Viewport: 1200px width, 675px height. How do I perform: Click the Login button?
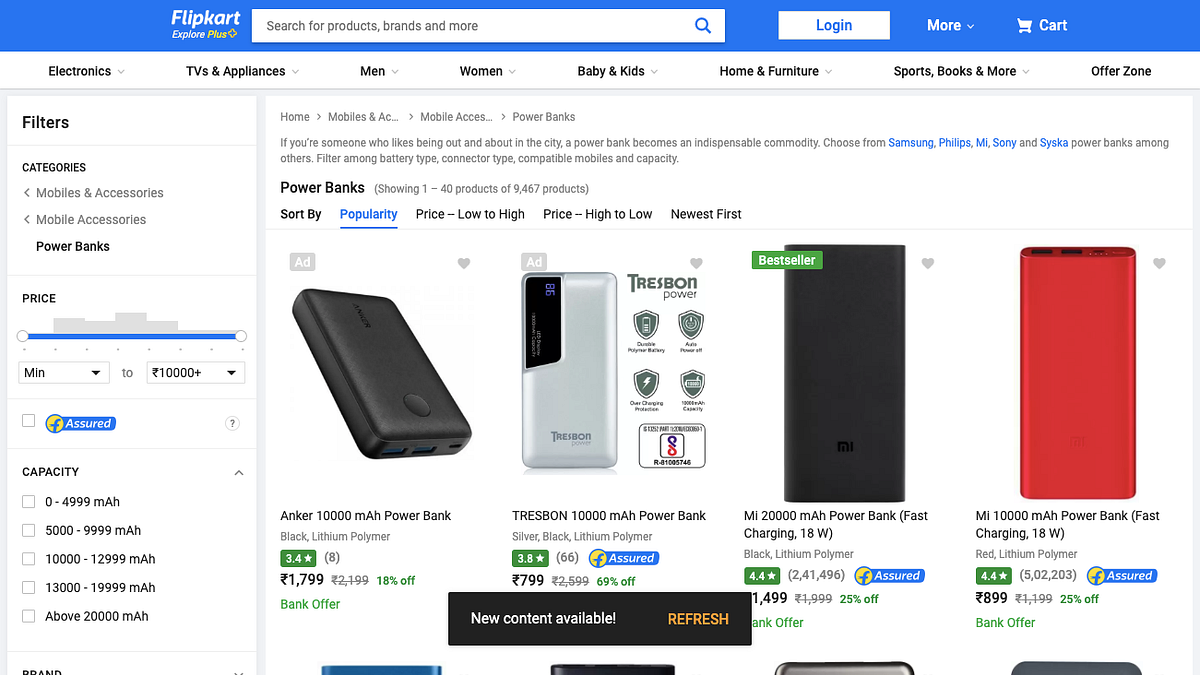(833, 25)
